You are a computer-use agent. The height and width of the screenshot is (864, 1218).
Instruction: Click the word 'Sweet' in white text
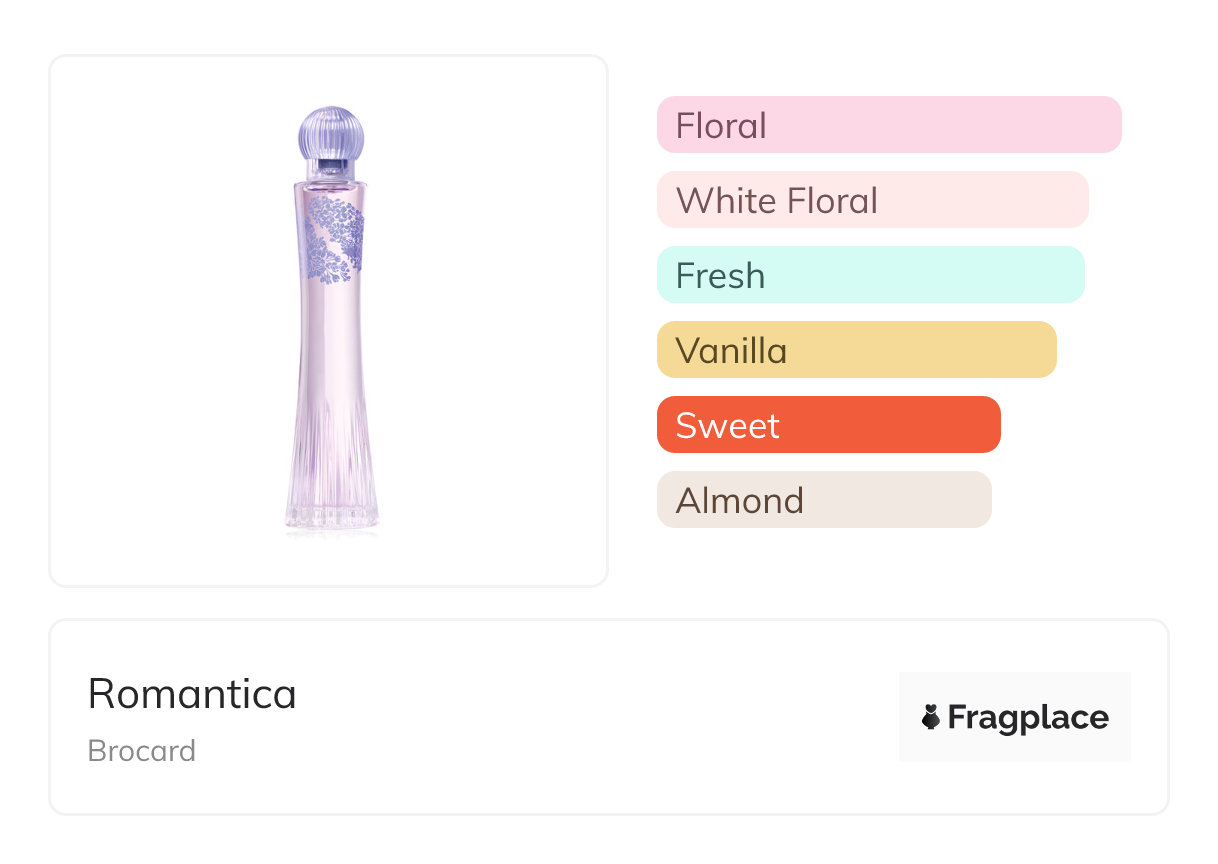coord(727,426)
